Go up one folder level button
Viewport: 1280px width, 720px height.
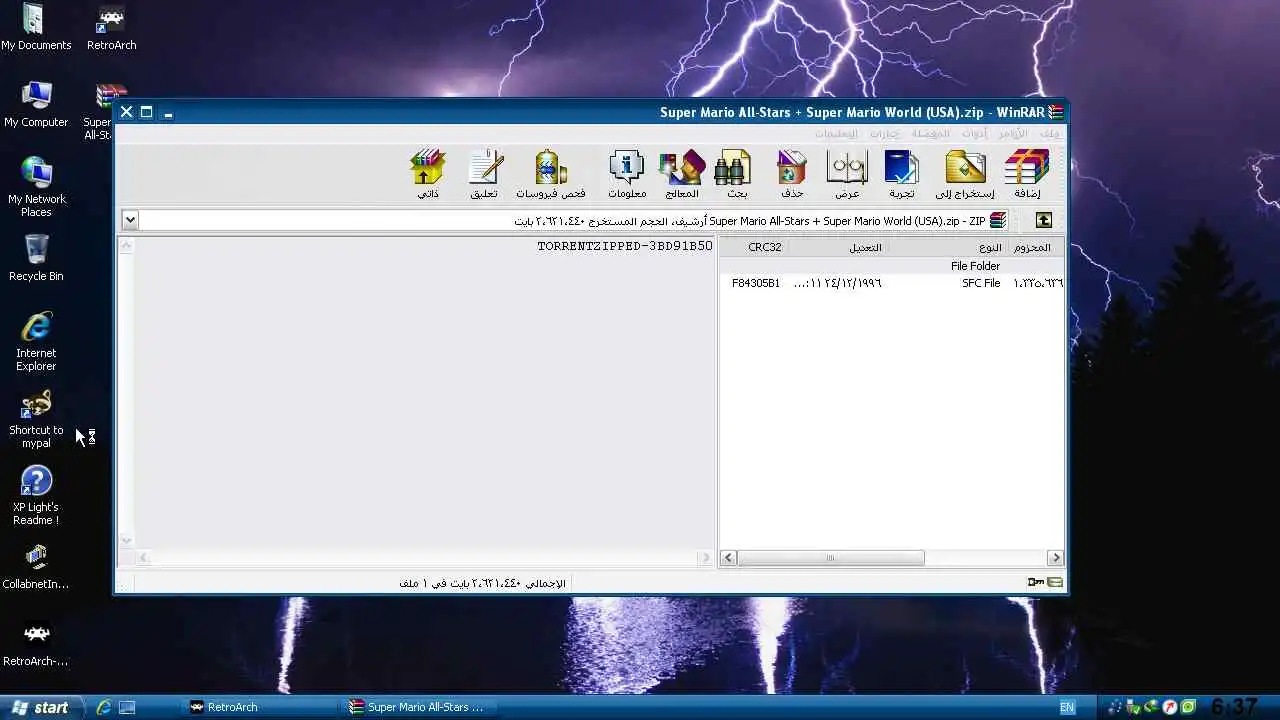tap(1043, 220)
